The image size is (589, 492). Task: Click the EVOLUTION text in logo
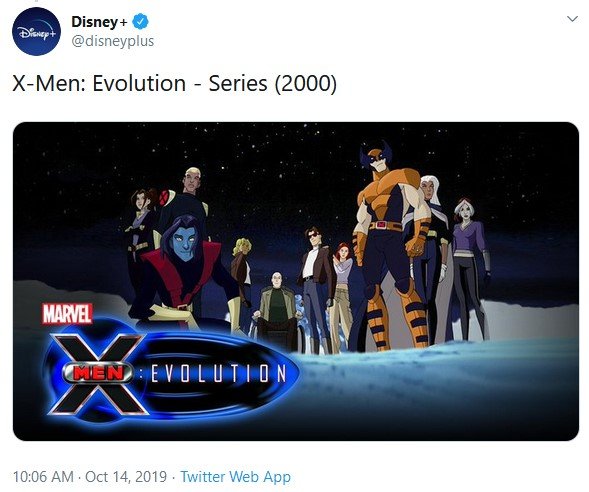pyautogui.click(x=218, y=374)
